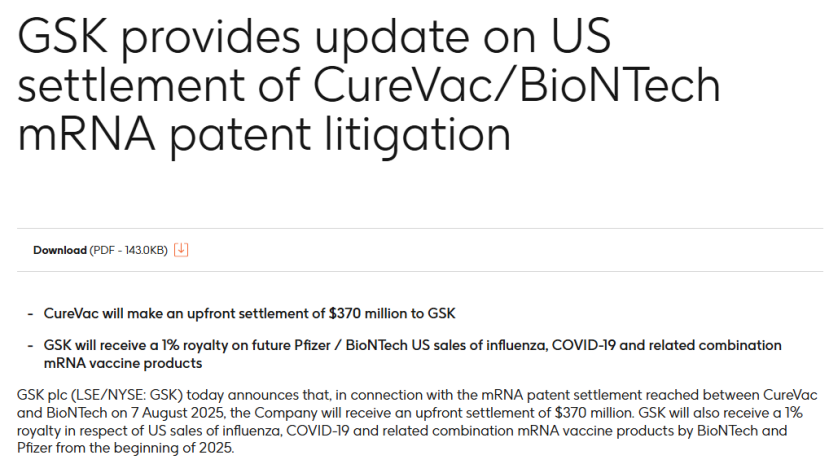
Task: Click 'CureVac/BioNTech' in the headline
Action: pyautogui.click(x=517, y=85)
